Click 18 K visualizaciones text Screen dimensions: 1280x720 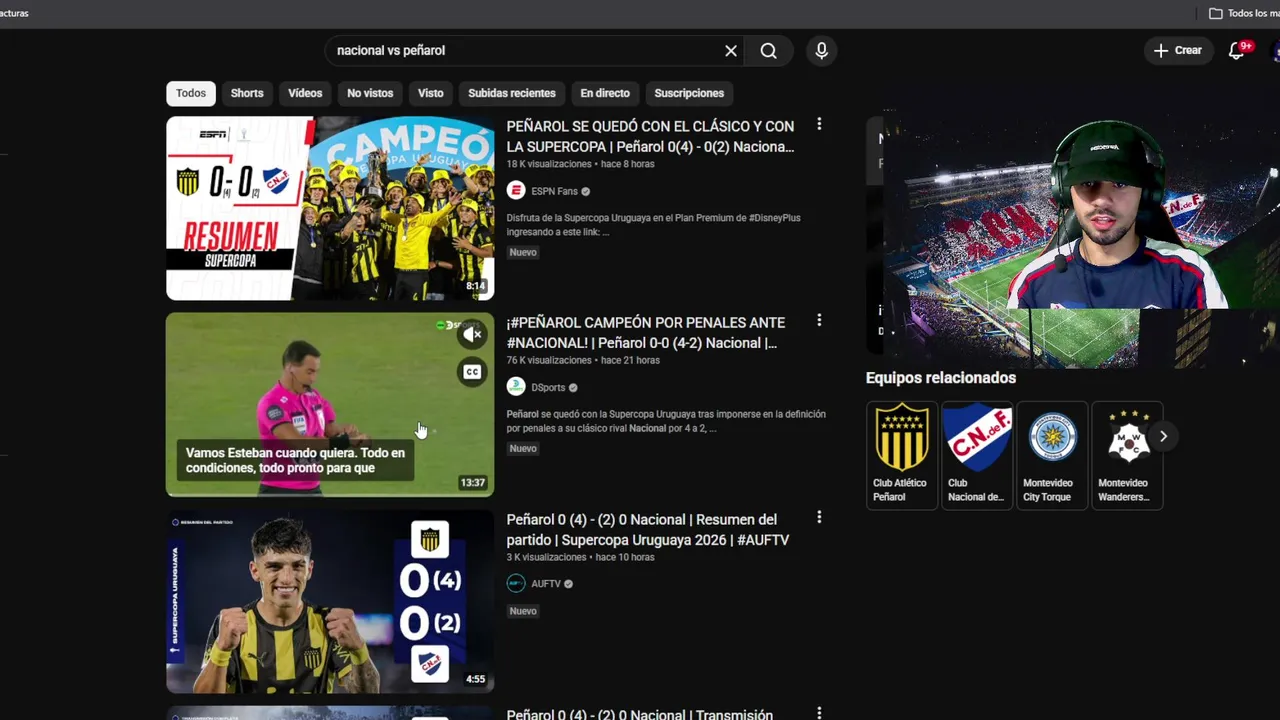pyautogui.click(x=549, y=164)
